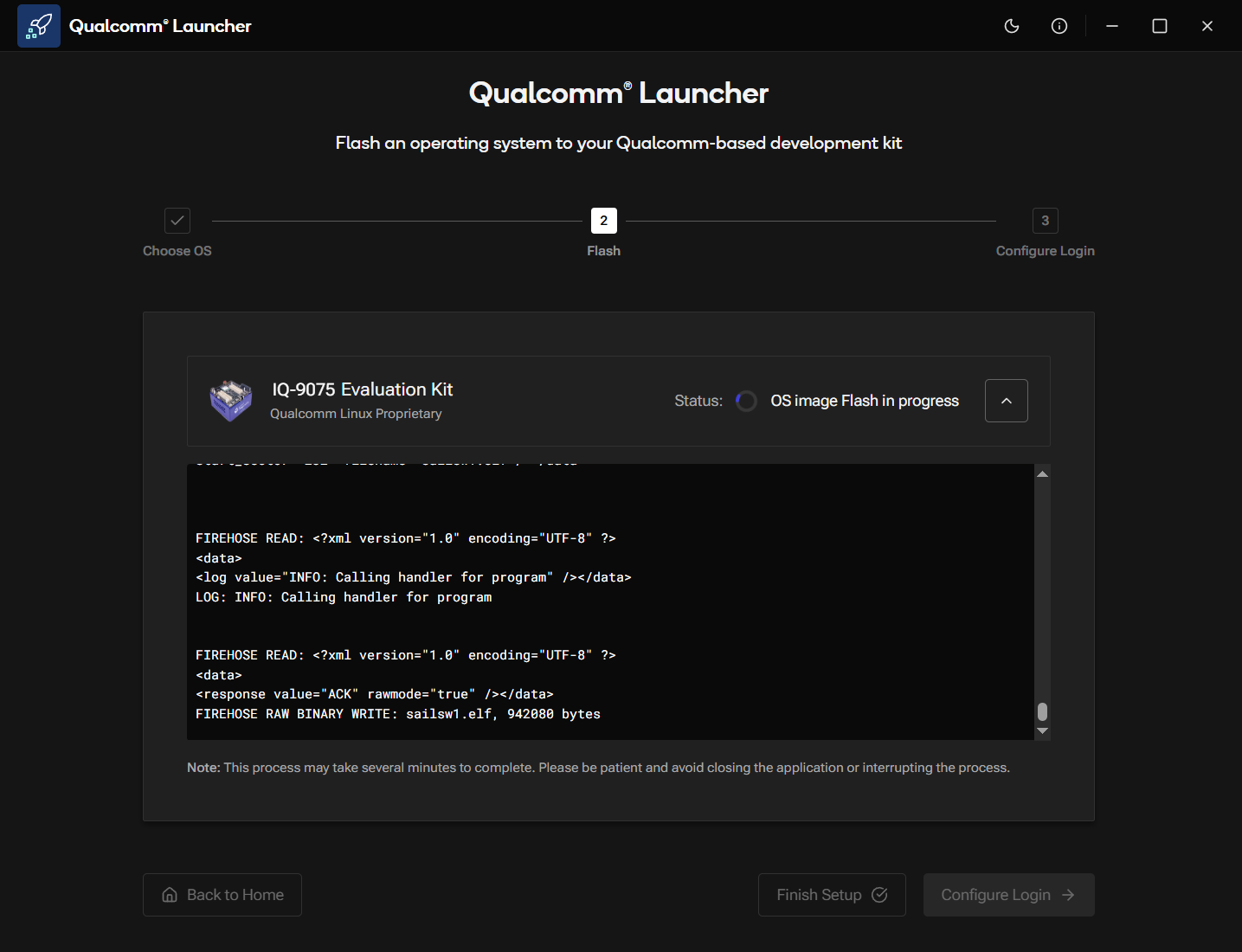Click the IQ-9075 Evaluation Kit board thumbnail
Image resolution: width=1242 pixels, height=952 pixels.
231,401
